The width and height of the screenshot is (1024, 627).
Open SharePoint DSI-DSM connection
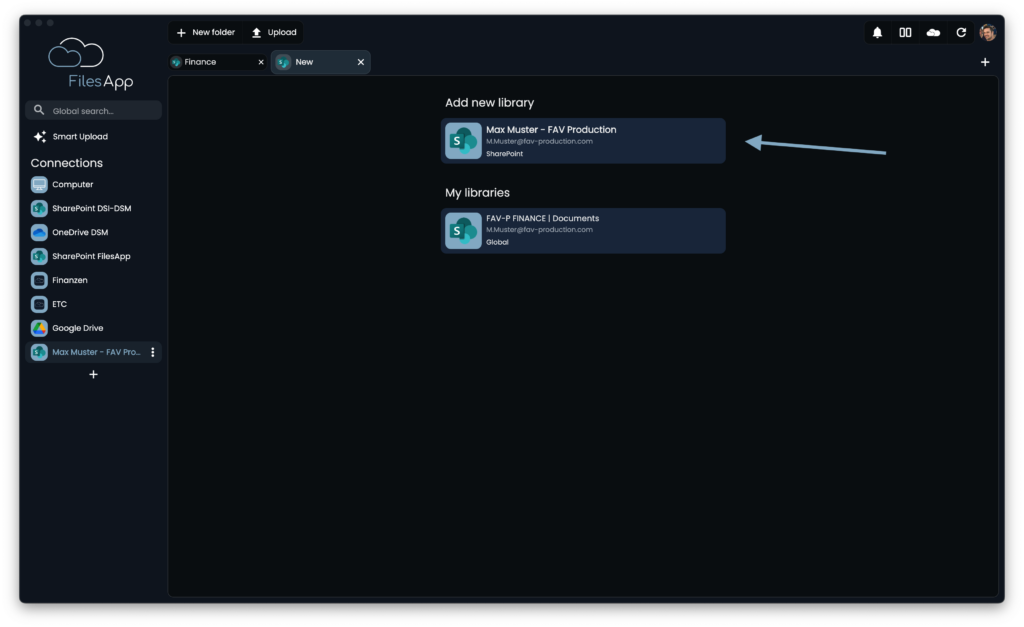[x=93, y=208]
